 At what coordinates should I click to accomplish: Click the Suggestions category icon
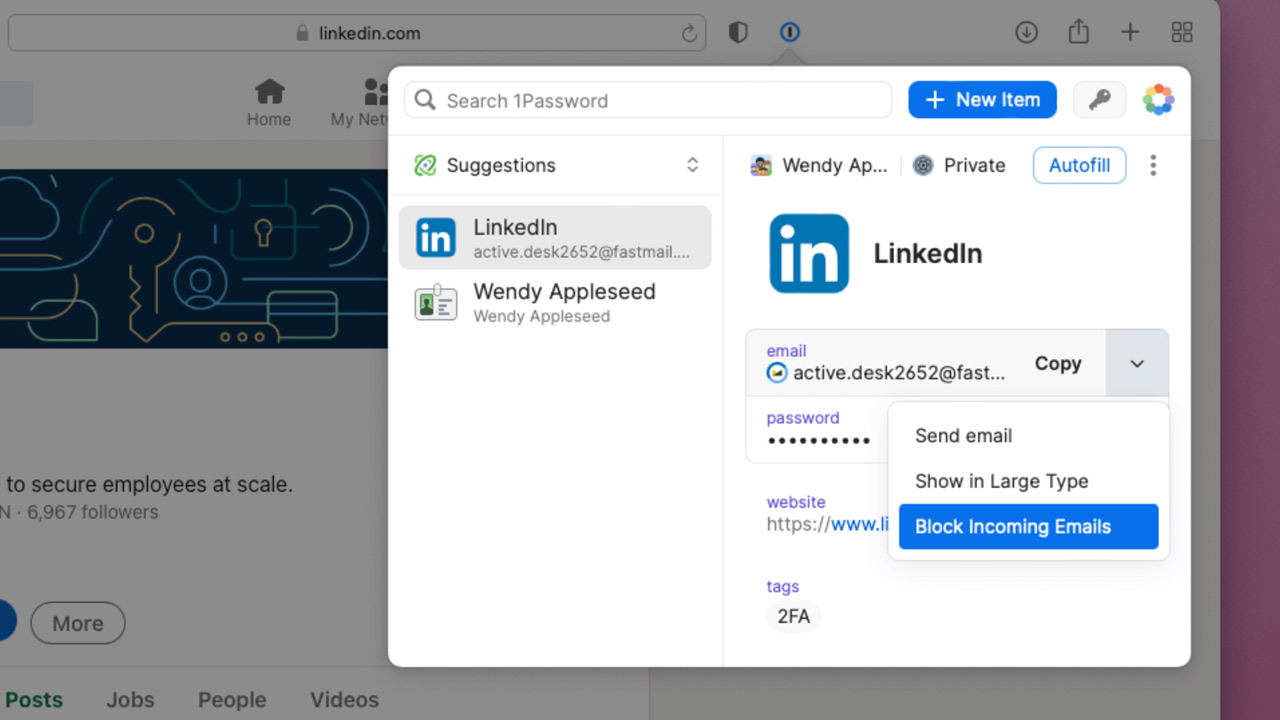coord(425,166)
